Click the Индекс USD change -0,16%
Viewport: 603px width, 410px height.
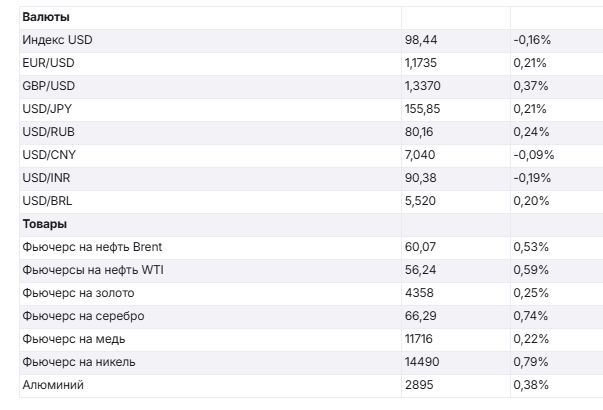click(x=532, y=41)
